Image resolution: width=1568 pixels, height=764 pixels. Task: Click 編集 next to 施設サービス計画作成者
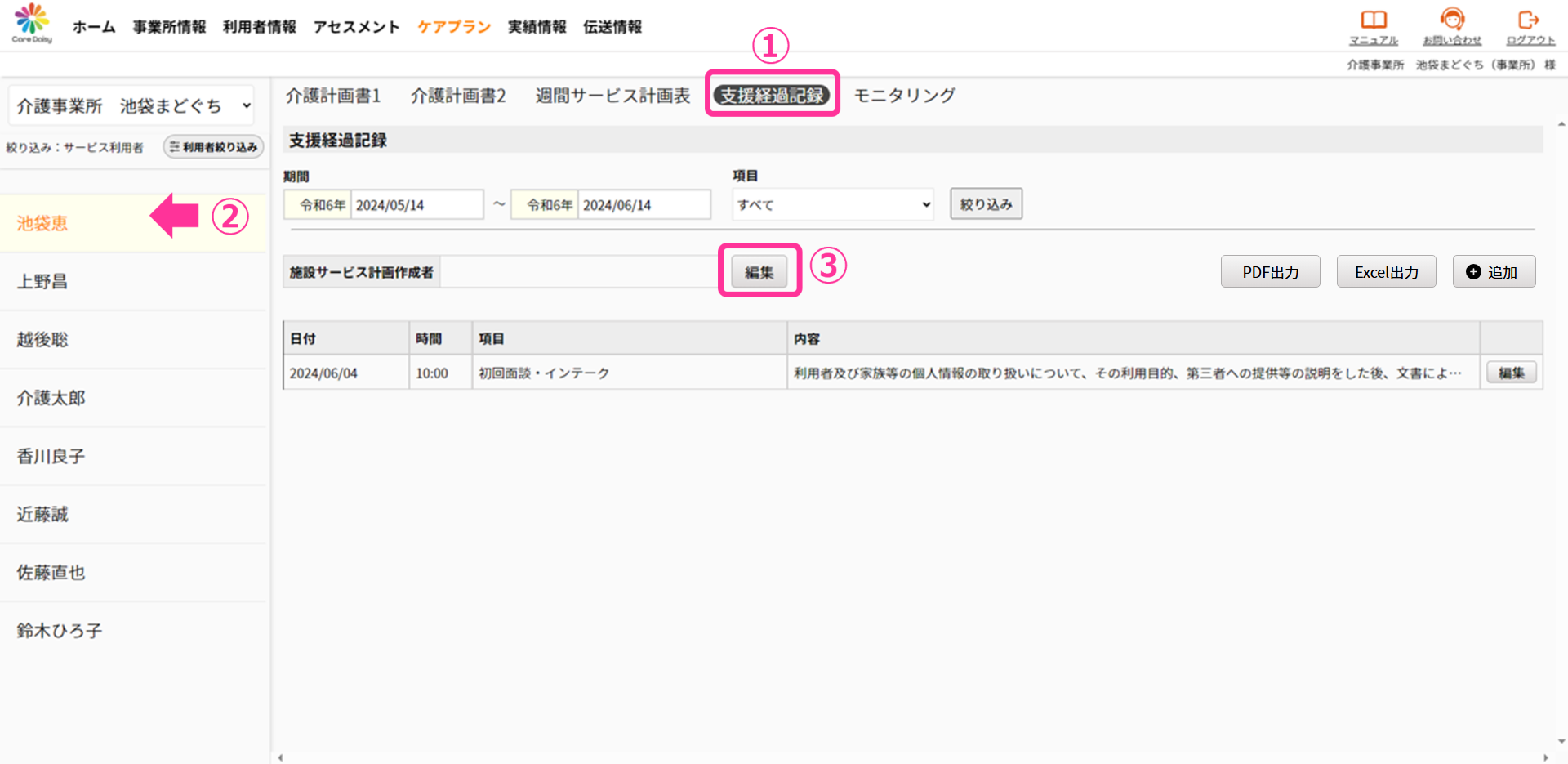point(759,272)
